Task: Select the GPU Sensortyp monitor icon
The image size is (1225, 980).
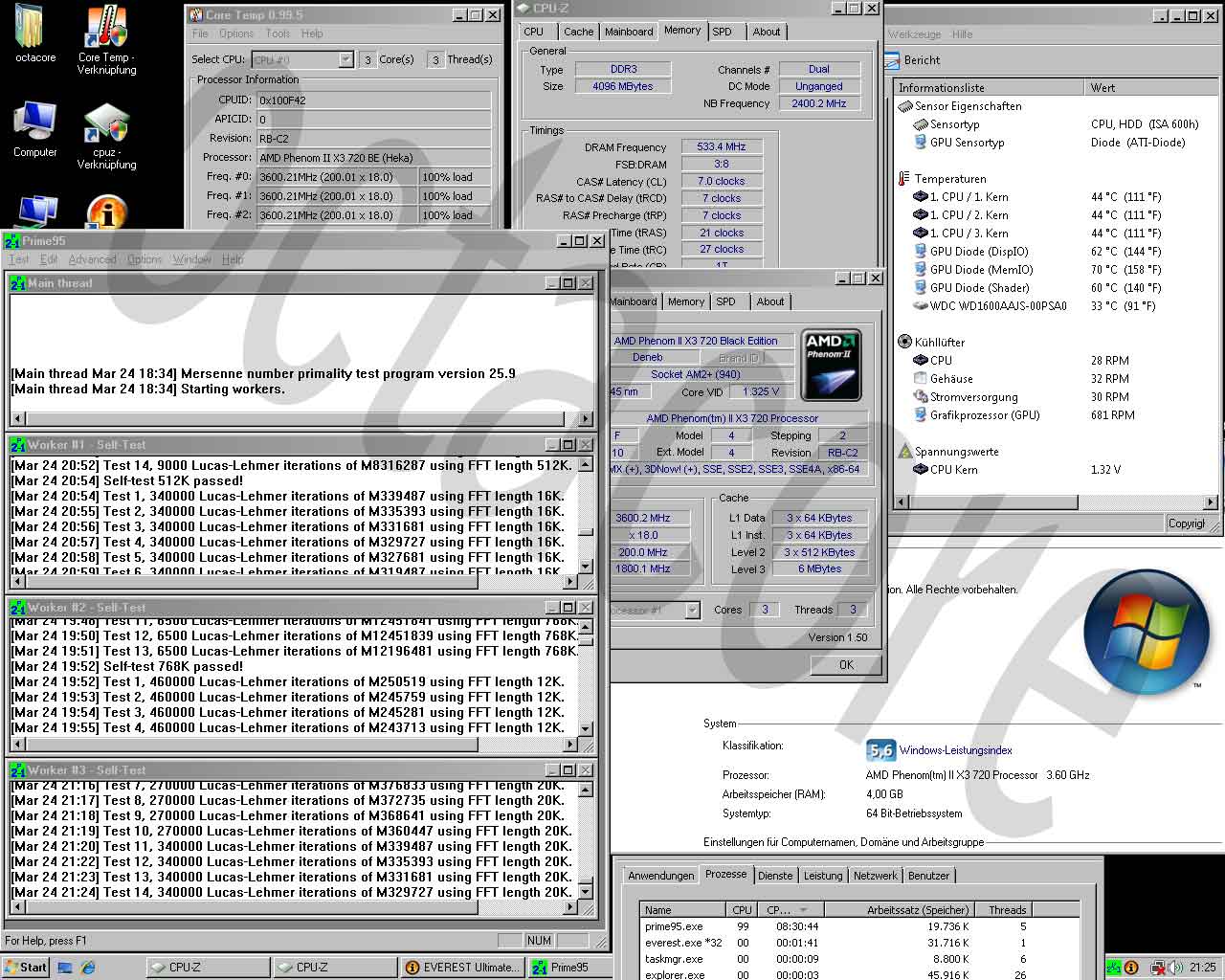Action: pos(921,143)
